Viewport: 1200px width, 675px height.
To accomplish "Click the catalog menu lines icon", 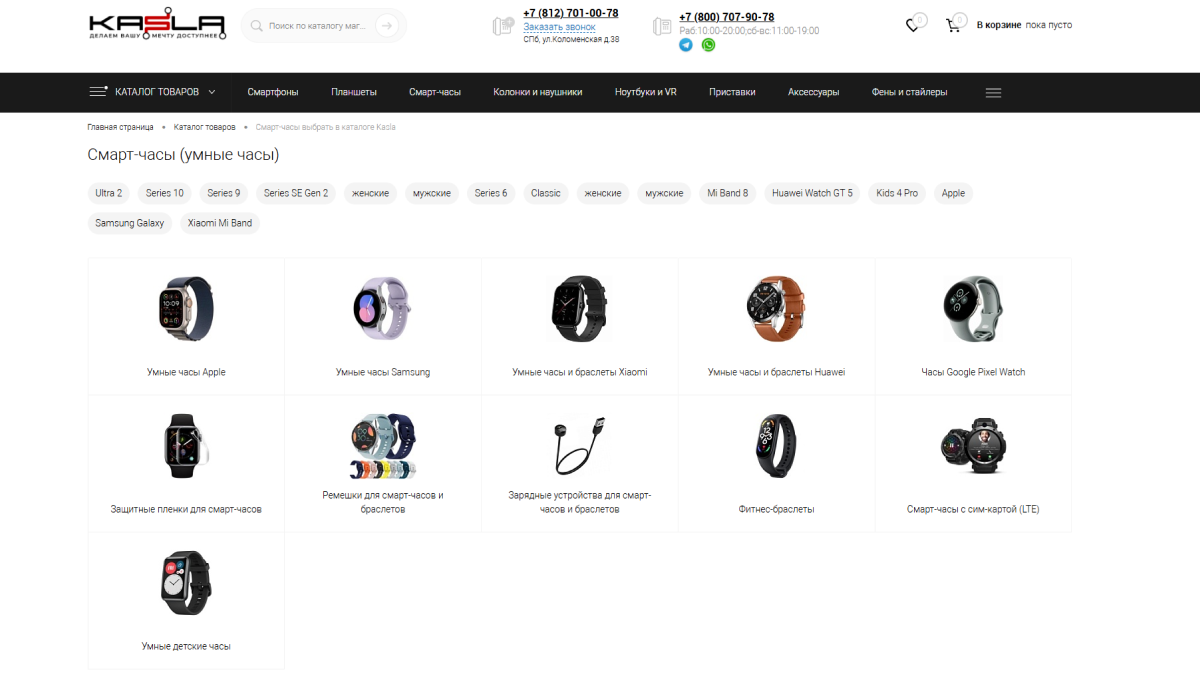I will coord(98,92).
